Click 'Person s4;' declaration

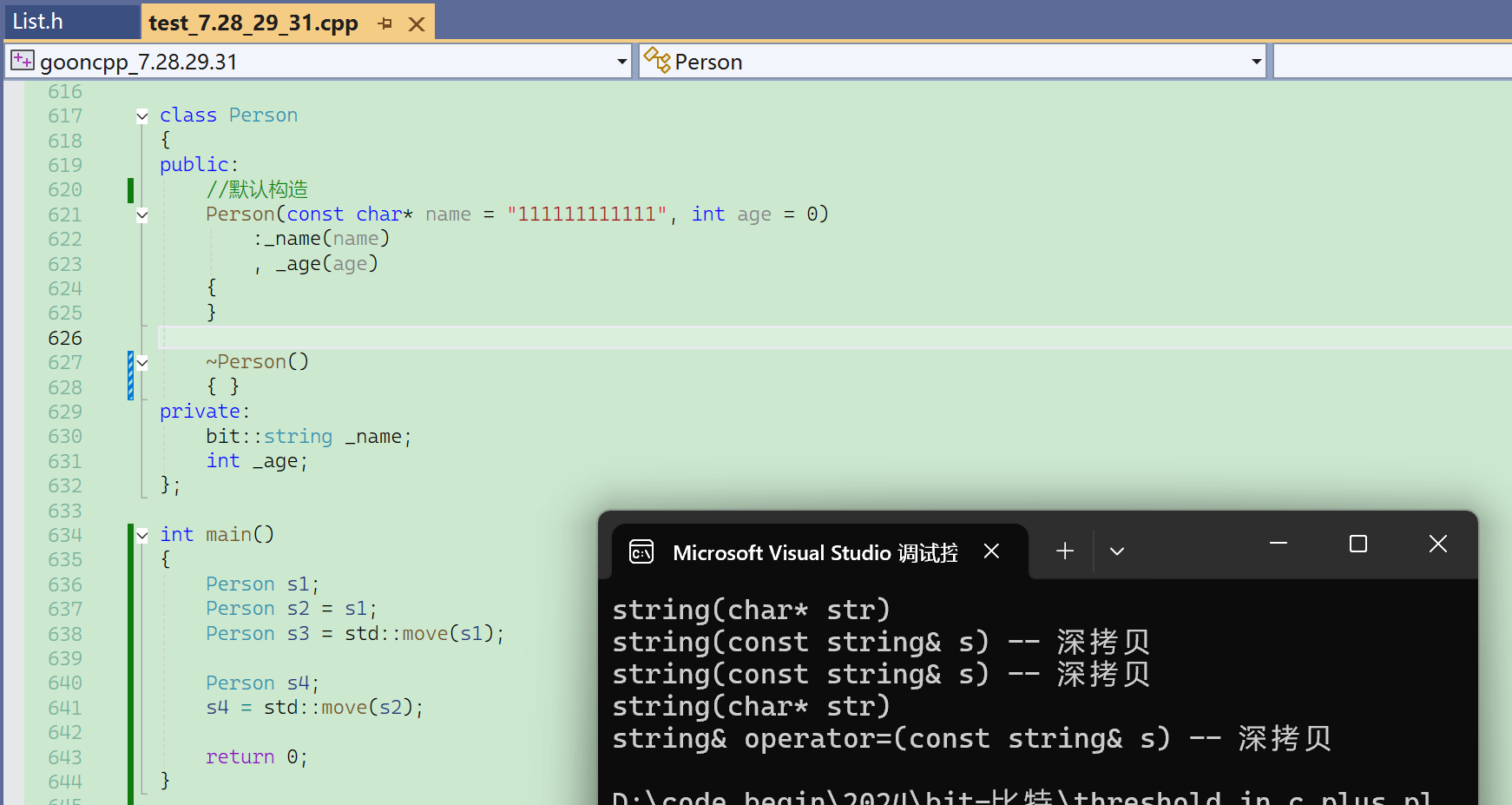click(263, 683)
